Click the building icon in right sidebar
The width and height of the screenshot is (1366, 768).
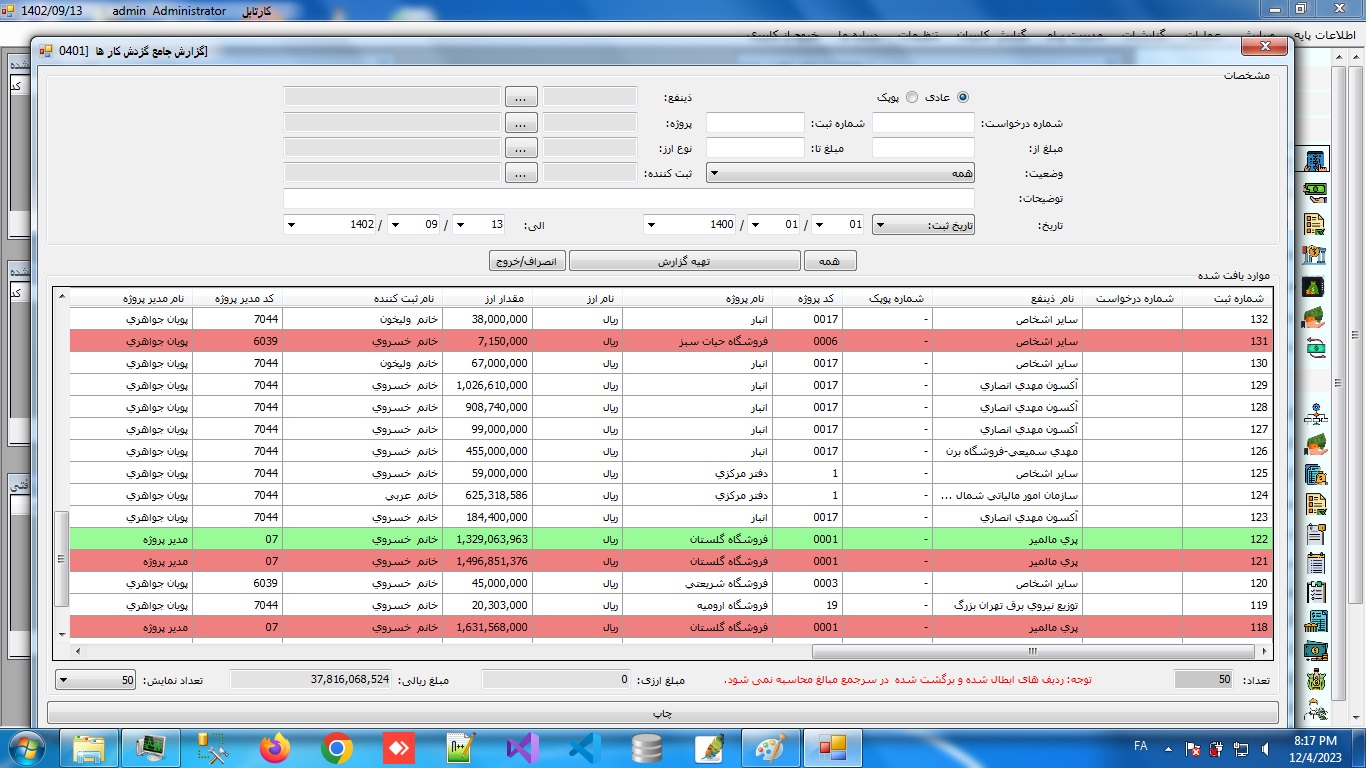[1315, 161]
